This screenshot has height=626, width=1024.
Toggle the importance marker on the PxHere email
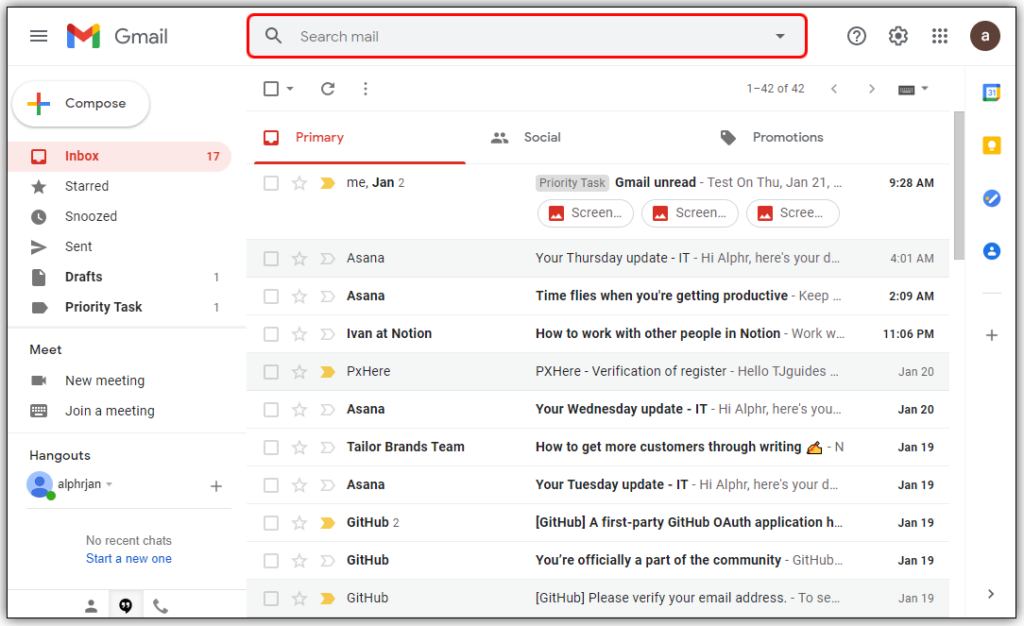tap(327, 371)
